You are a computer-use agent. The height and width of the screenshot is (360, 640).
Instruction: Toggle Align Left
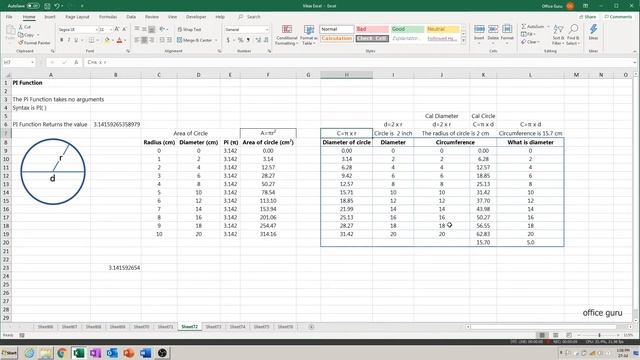[137, 40]
